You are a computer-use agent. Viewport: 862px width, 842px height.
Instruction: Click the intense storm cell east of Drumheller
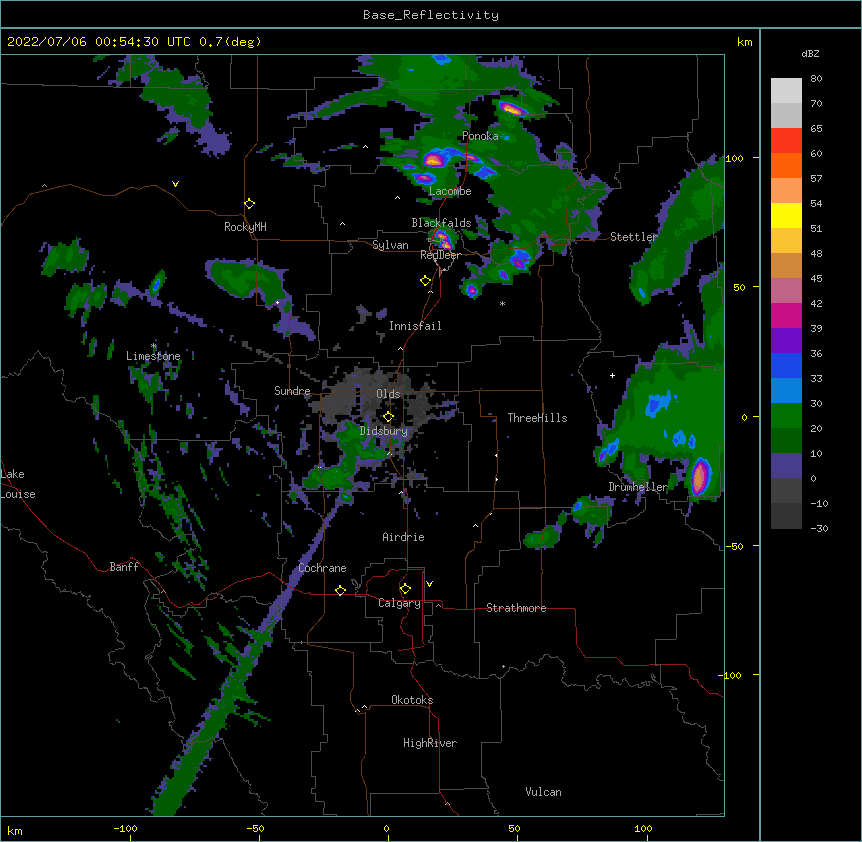point(700,477)
